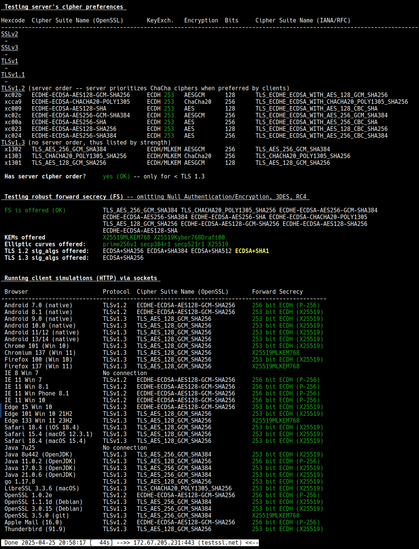Click the hexcode "xc023"
This screenshot has width=419, height=549.
coord(13,129)
